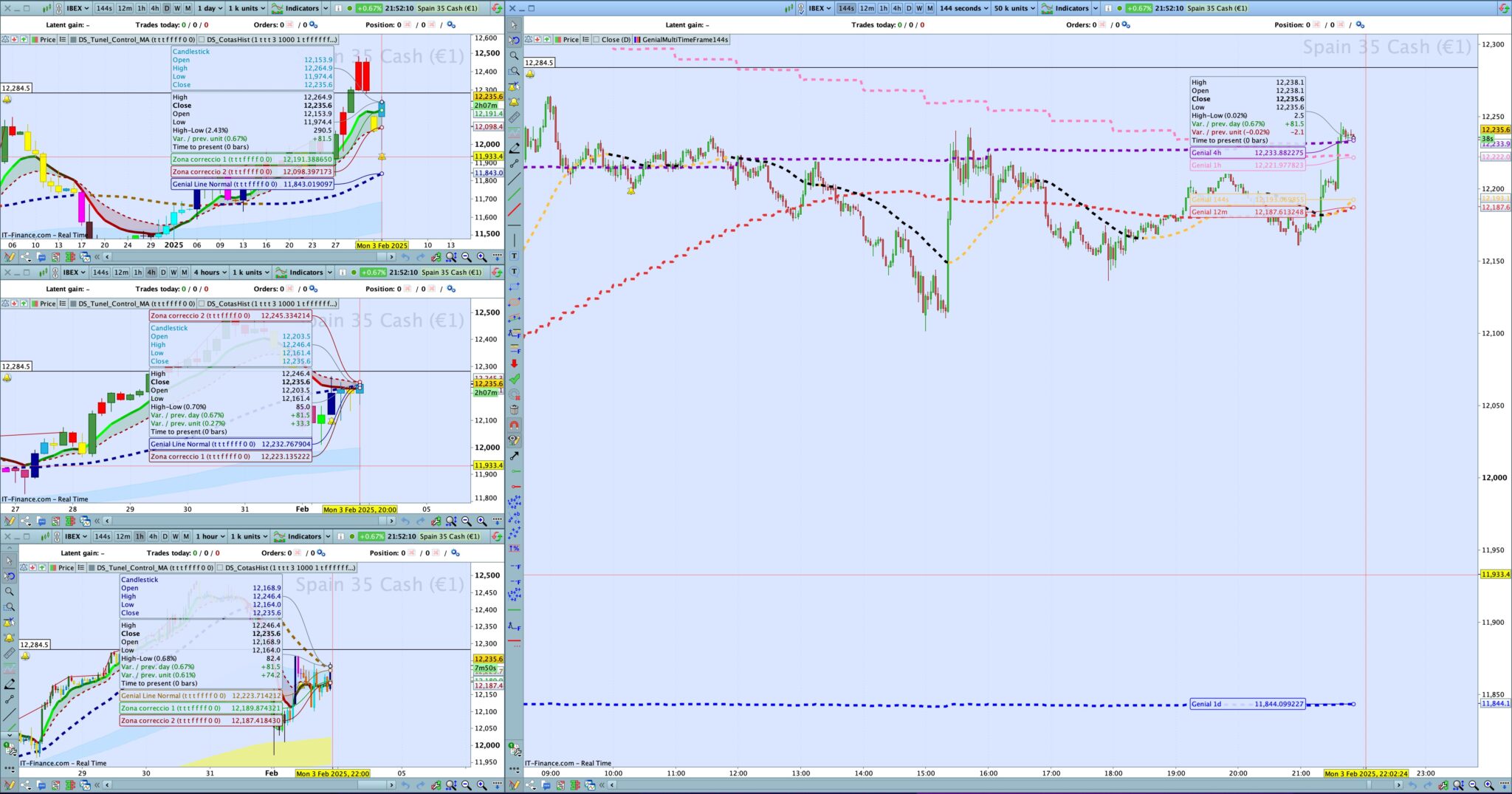This screenshot has width=1512, height=794.
Task: Open the '1 hour' timeframe dropdown
Action: coord(210,537)
